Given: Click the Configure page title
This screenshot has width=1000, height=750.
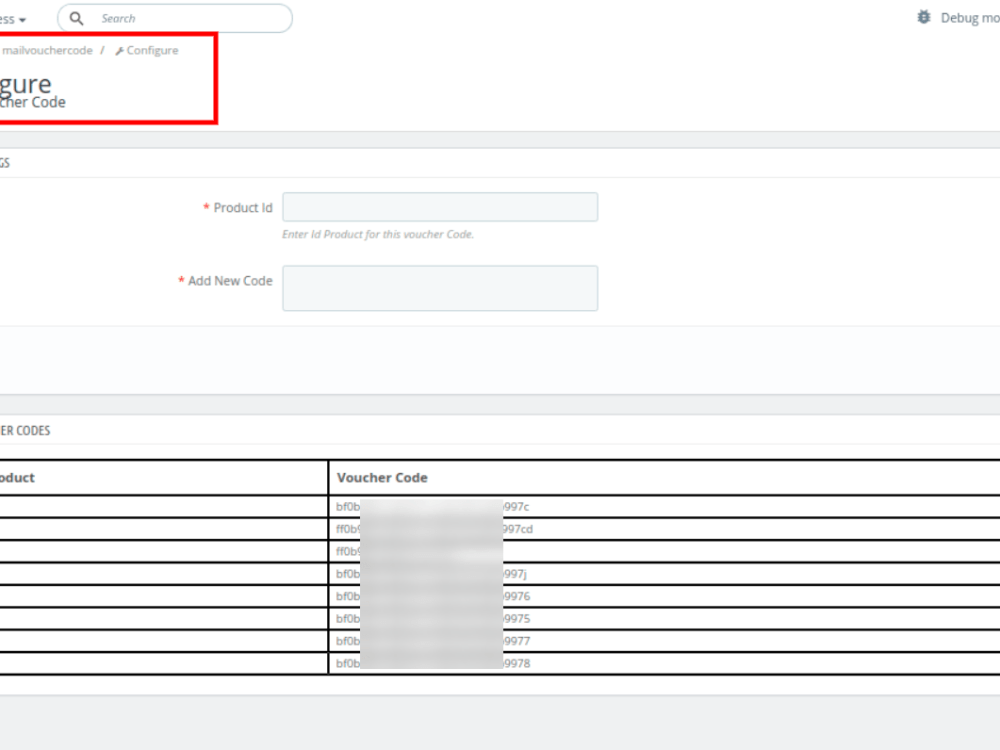Looking at the screenshot, I should [25, 83].
